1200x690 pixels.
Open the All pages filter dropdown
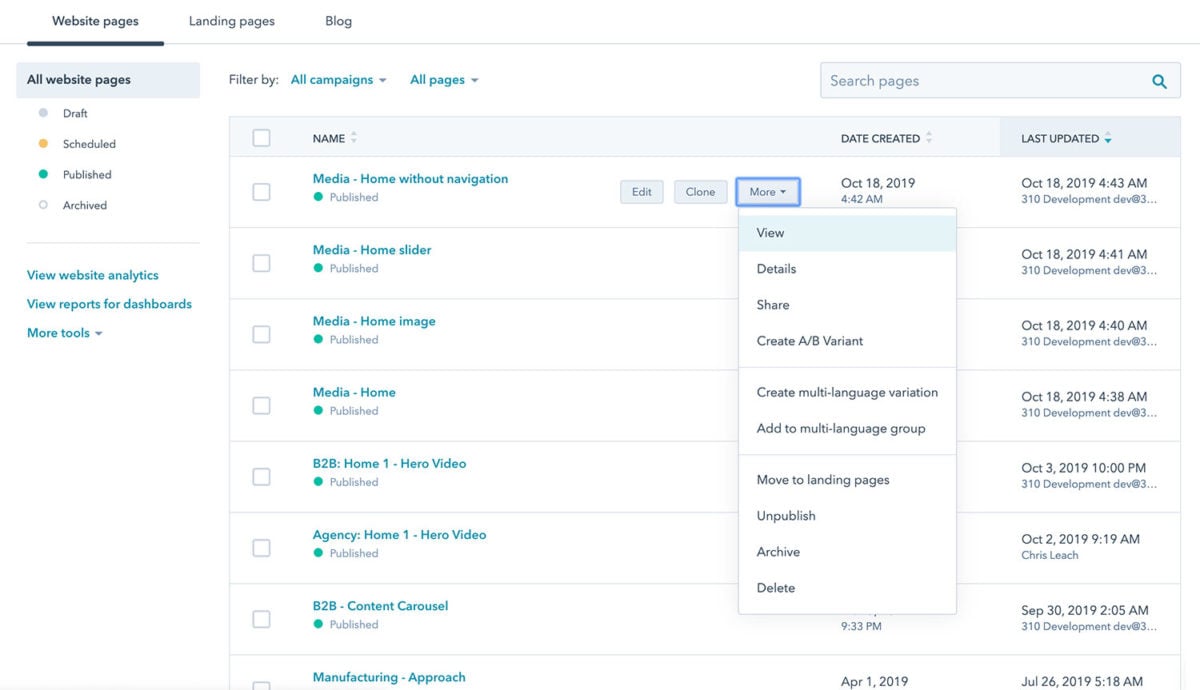click(444, 80)
